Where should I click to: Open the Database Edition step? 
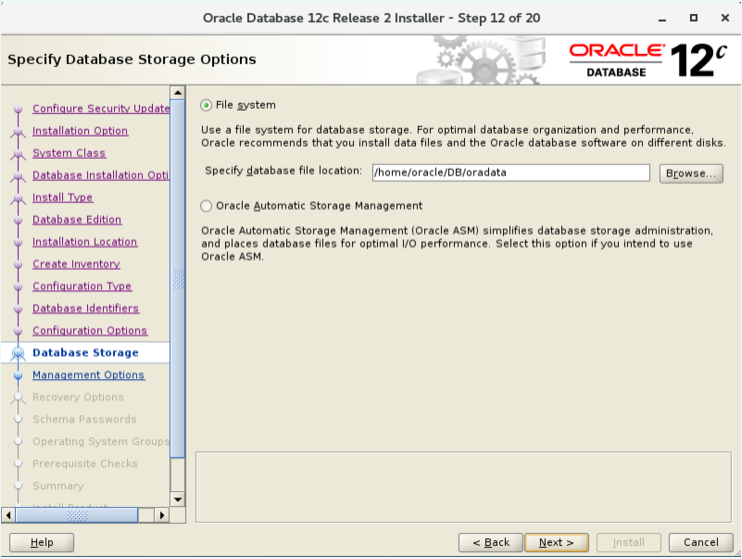click(77, 220)
